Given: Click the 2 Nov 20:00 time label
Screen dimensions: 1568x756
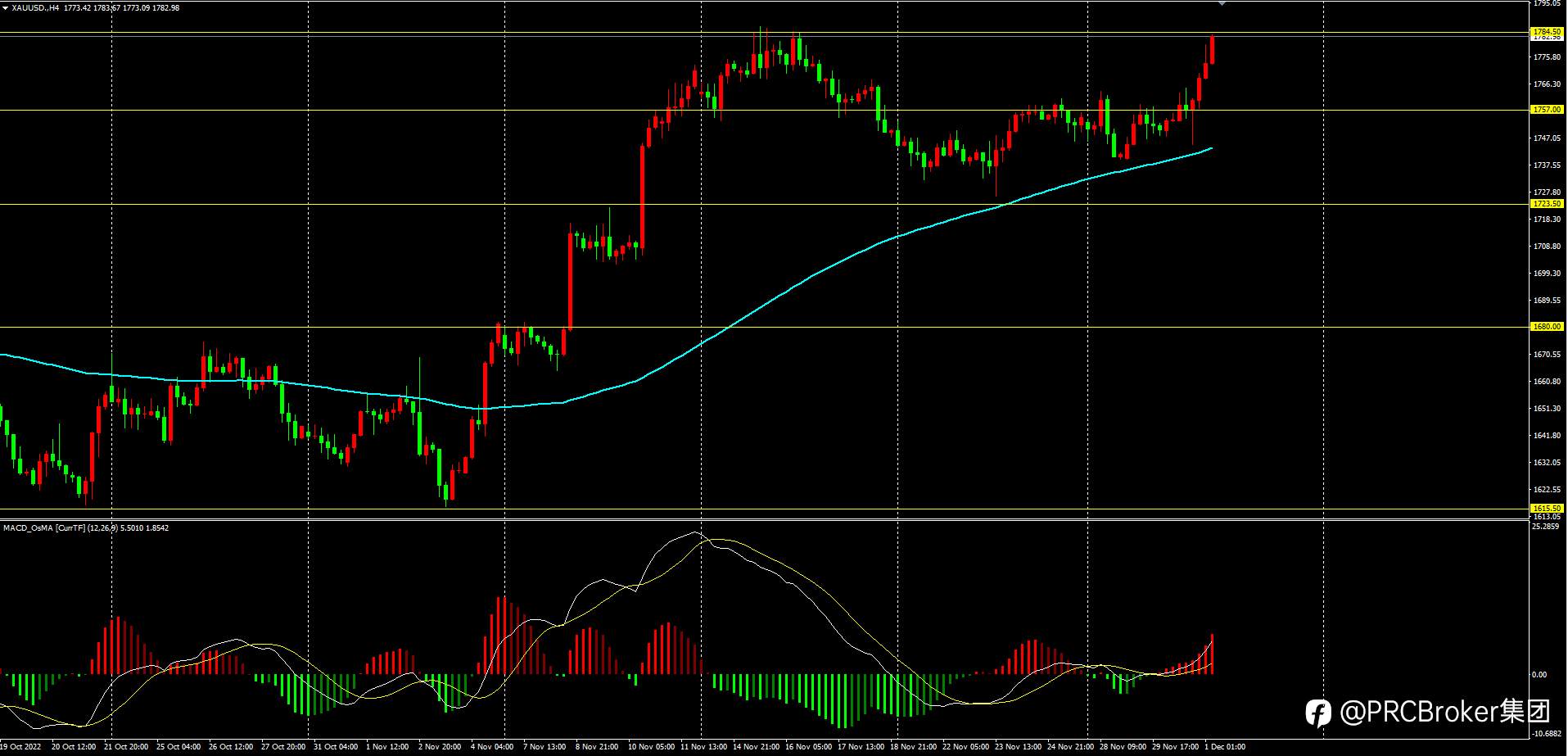Looking at the screenshot, I should pos(440,747).
